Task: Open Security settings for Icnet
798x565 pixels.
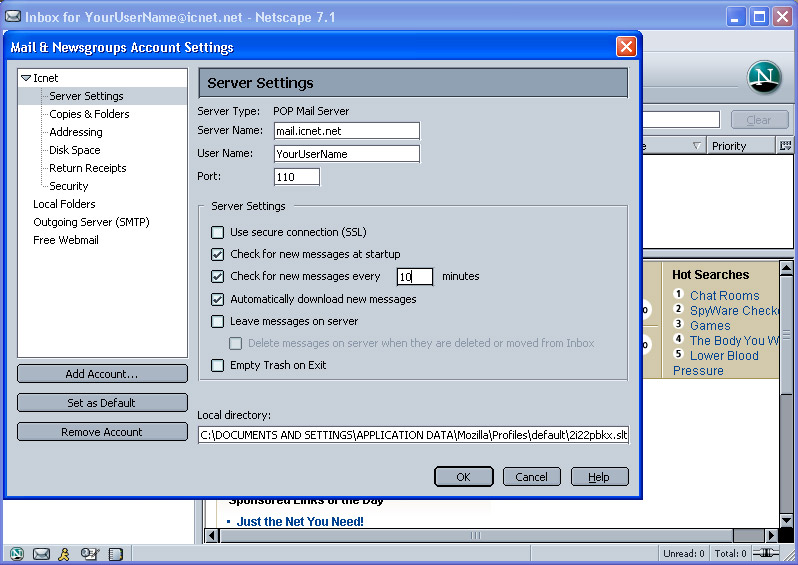Action: tap(69, 186)
